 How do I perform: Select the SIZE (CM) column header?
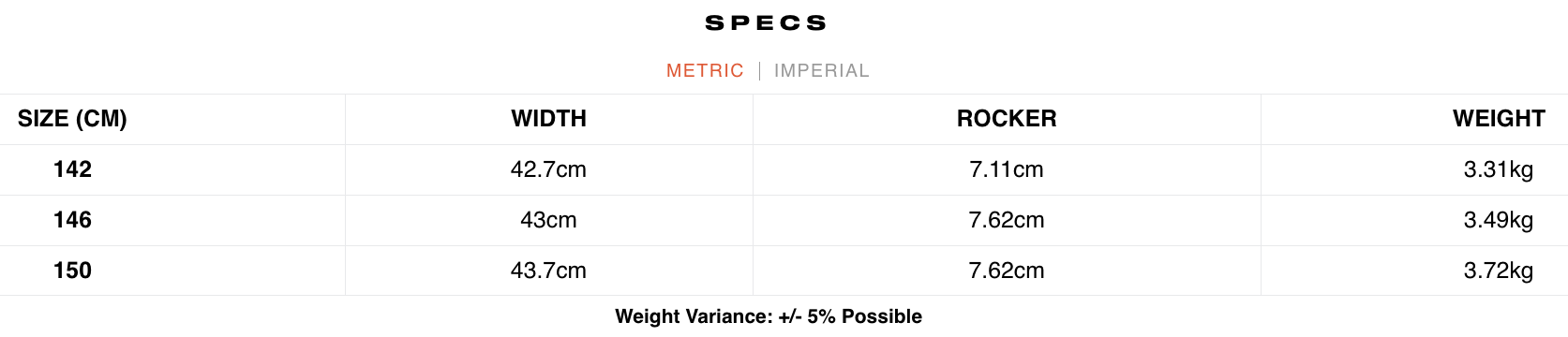coord(72,119)
